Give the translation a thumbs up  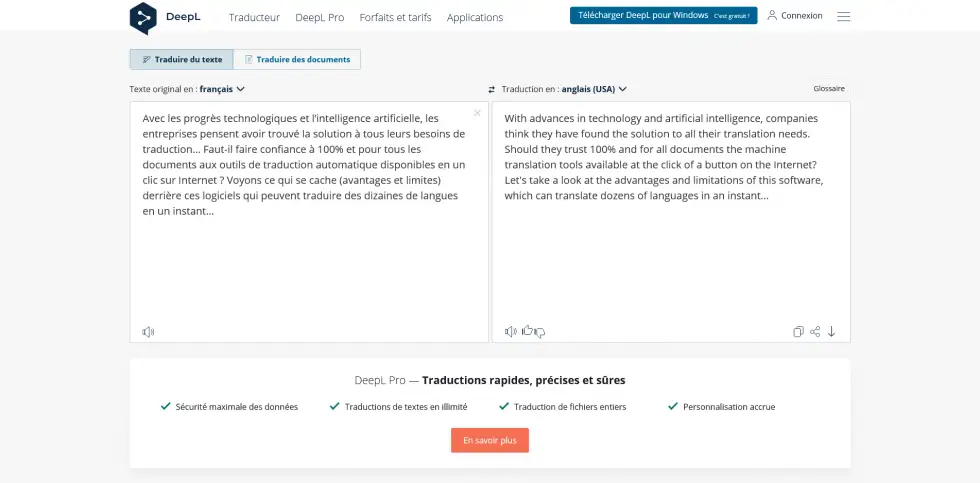527,331
